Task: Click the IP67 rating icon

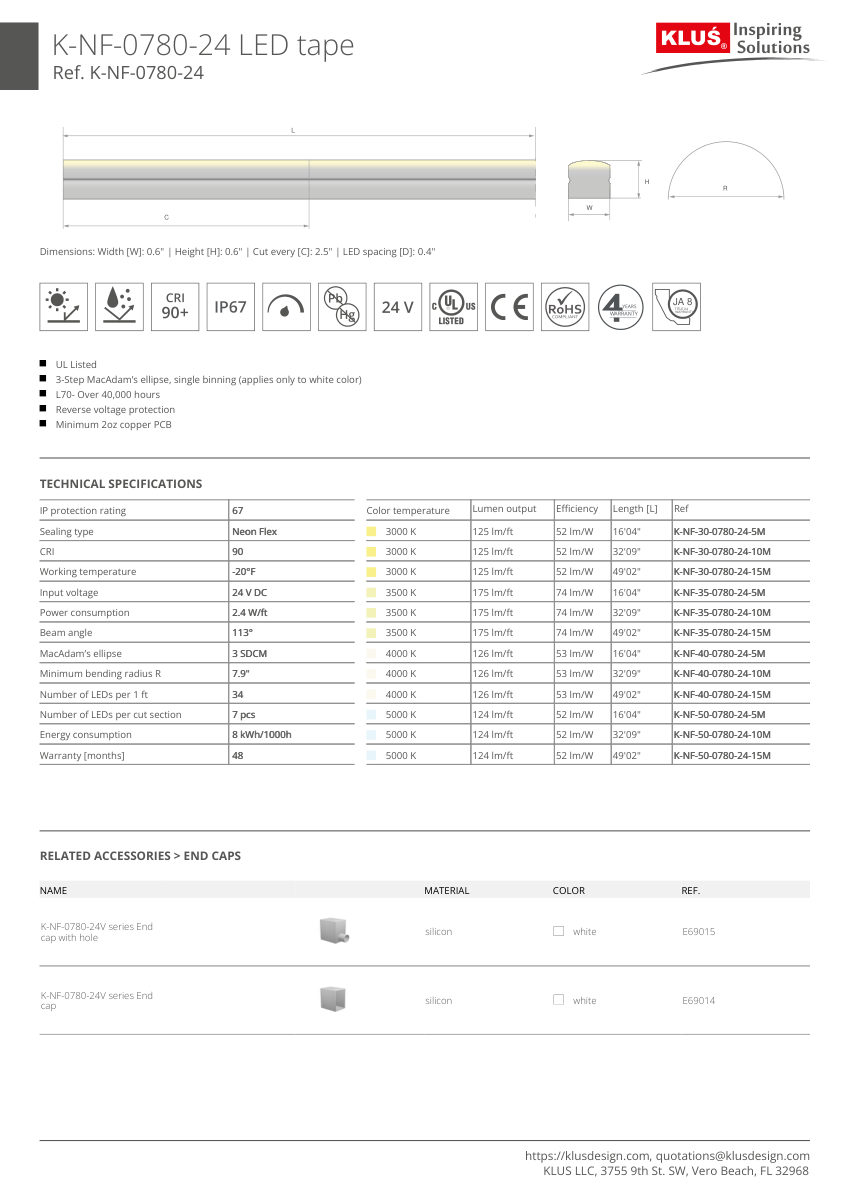Action: point(231,307)
